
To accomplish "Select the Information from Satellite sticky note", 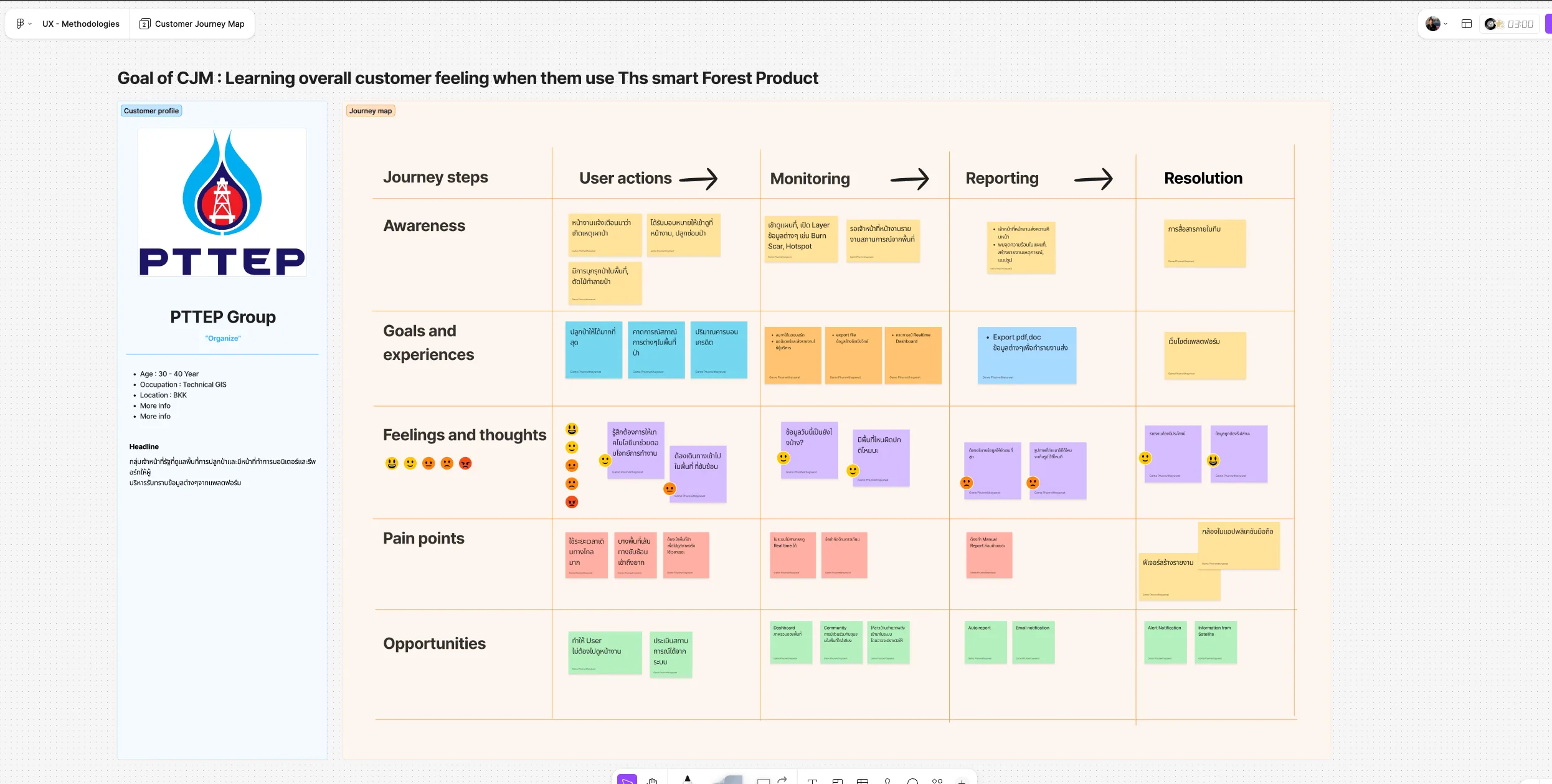I will pyautogui.click(x=1216, y=642).
